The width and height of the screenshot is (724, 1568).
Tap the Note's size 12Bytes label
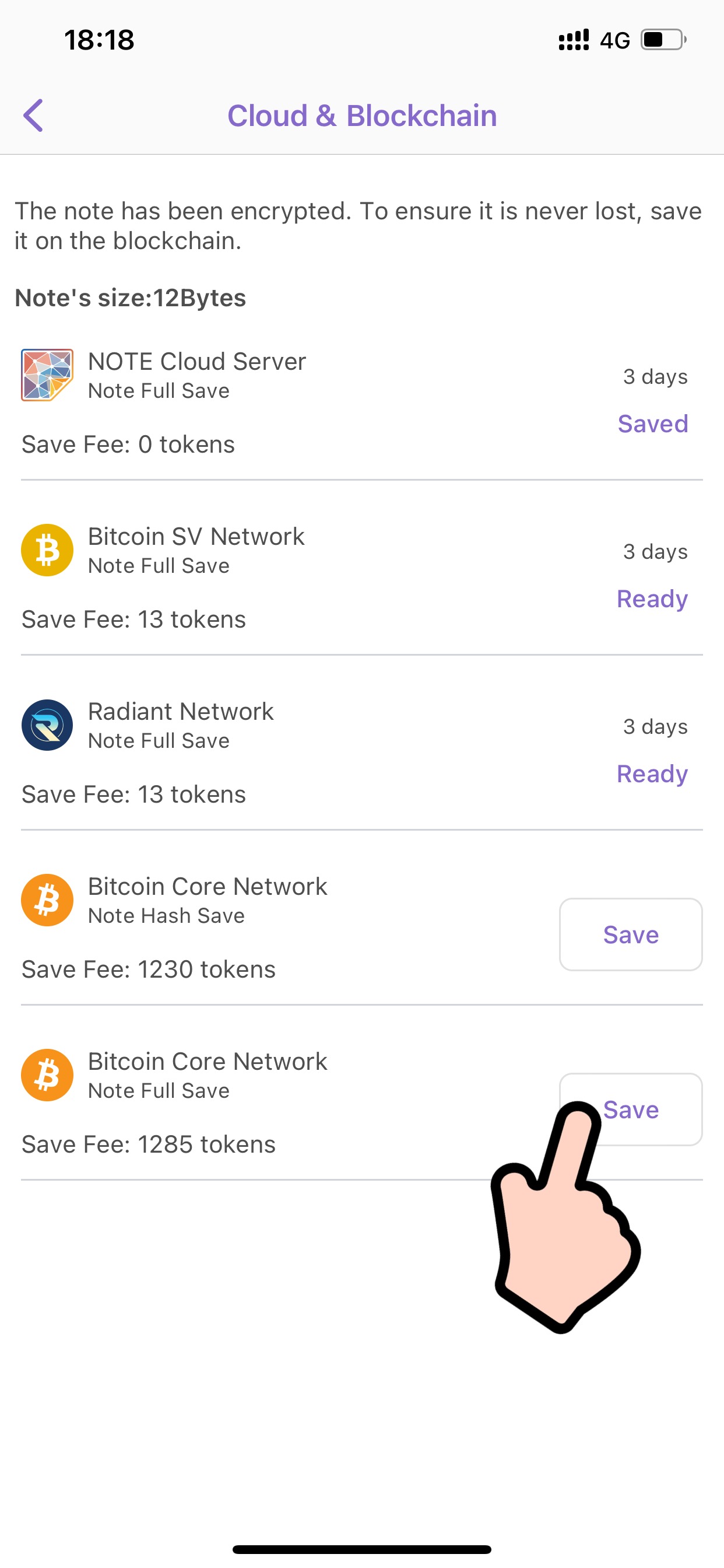pyautogui.click(x=130, y=297)
